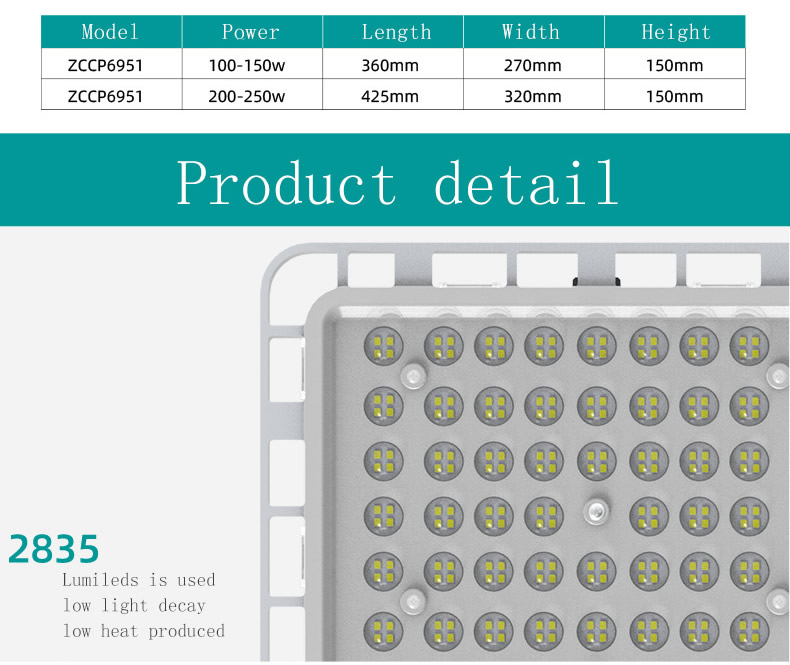Click the 'low light decay' line
The height and width of the screenshot is (665, 790).
coord(134,605)
